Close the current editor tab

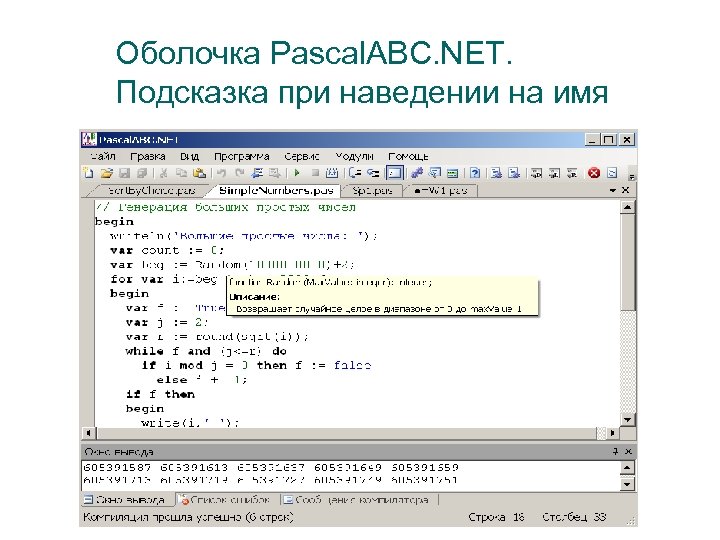click(625, 190)
